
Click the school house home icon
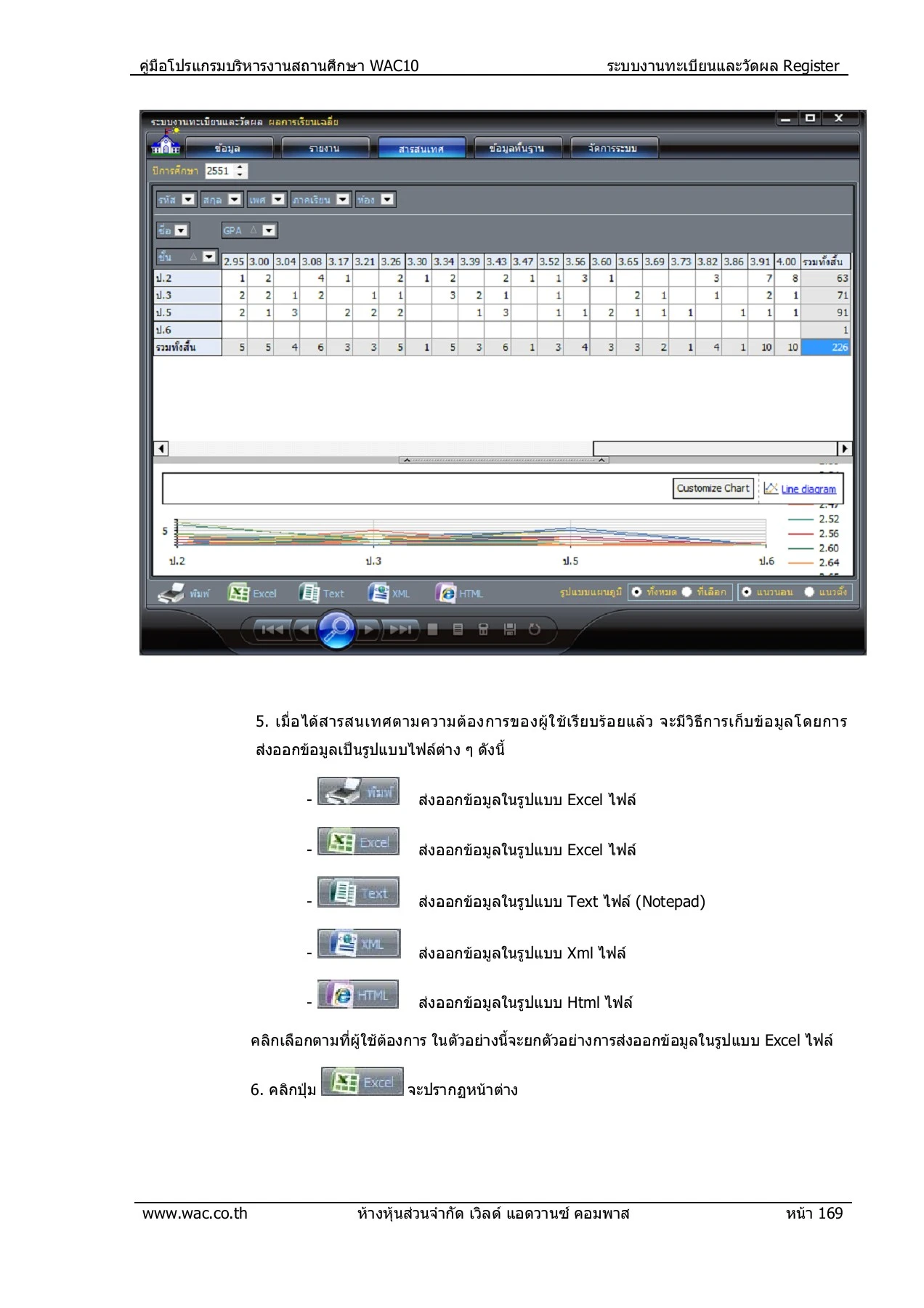click(x=166, y=144)
